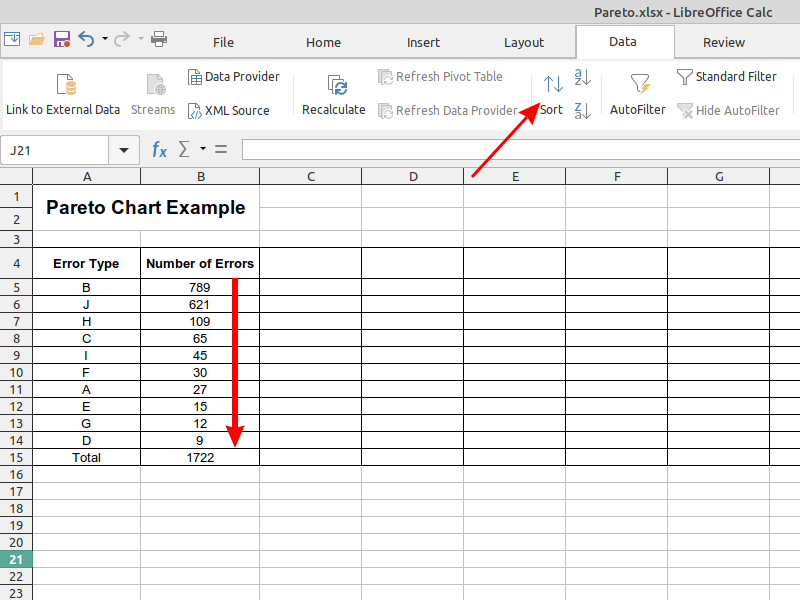Expand the Sum function dropdown arrow
This screenshot has width=800, height=600.
coord(203,149)
